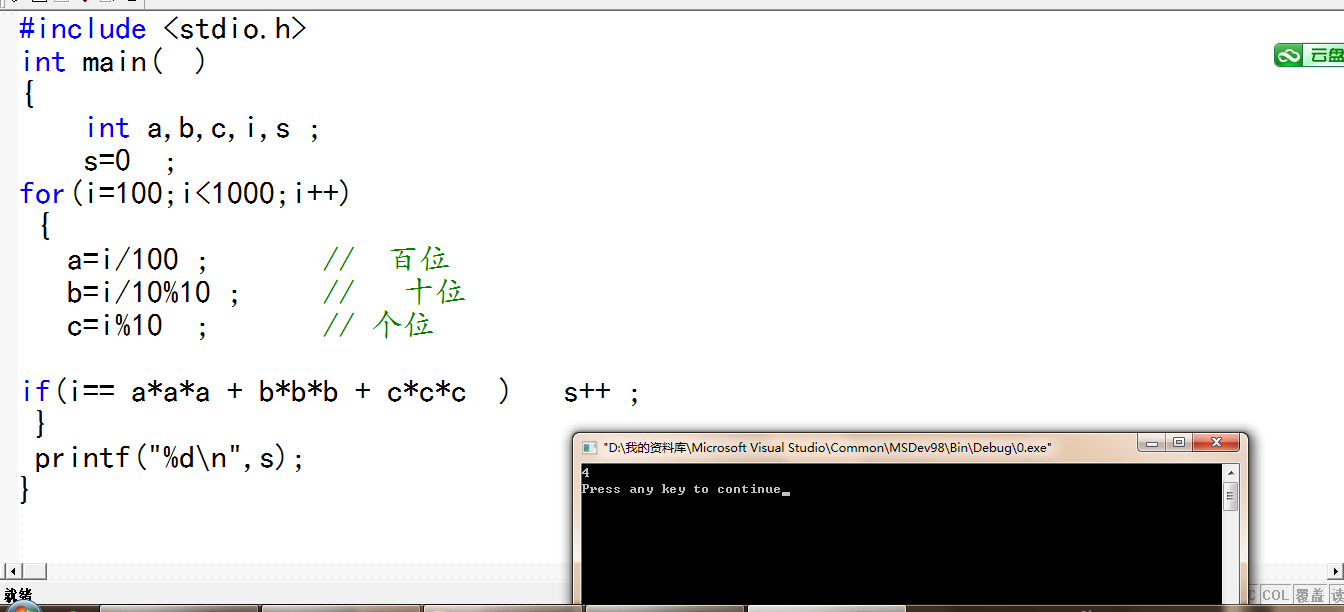Screen dimensions: 1344x612
Task: Maximize the 0.exe console window
Action: [x=1179, y=443]
